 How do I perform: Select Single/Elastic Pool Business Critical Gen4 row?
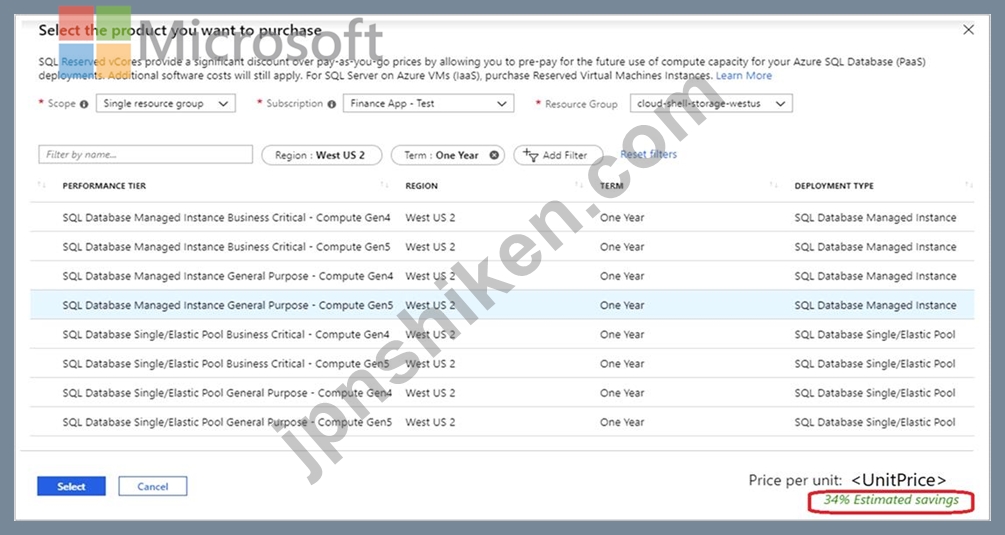coord(502,334)
